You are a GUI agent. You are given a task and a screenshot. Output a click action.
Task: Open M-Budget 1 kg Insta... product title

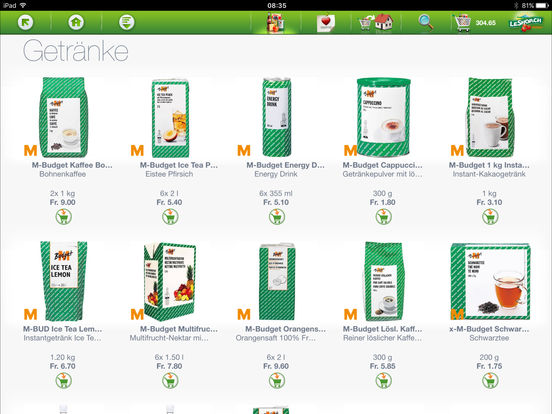click(489, 165)
